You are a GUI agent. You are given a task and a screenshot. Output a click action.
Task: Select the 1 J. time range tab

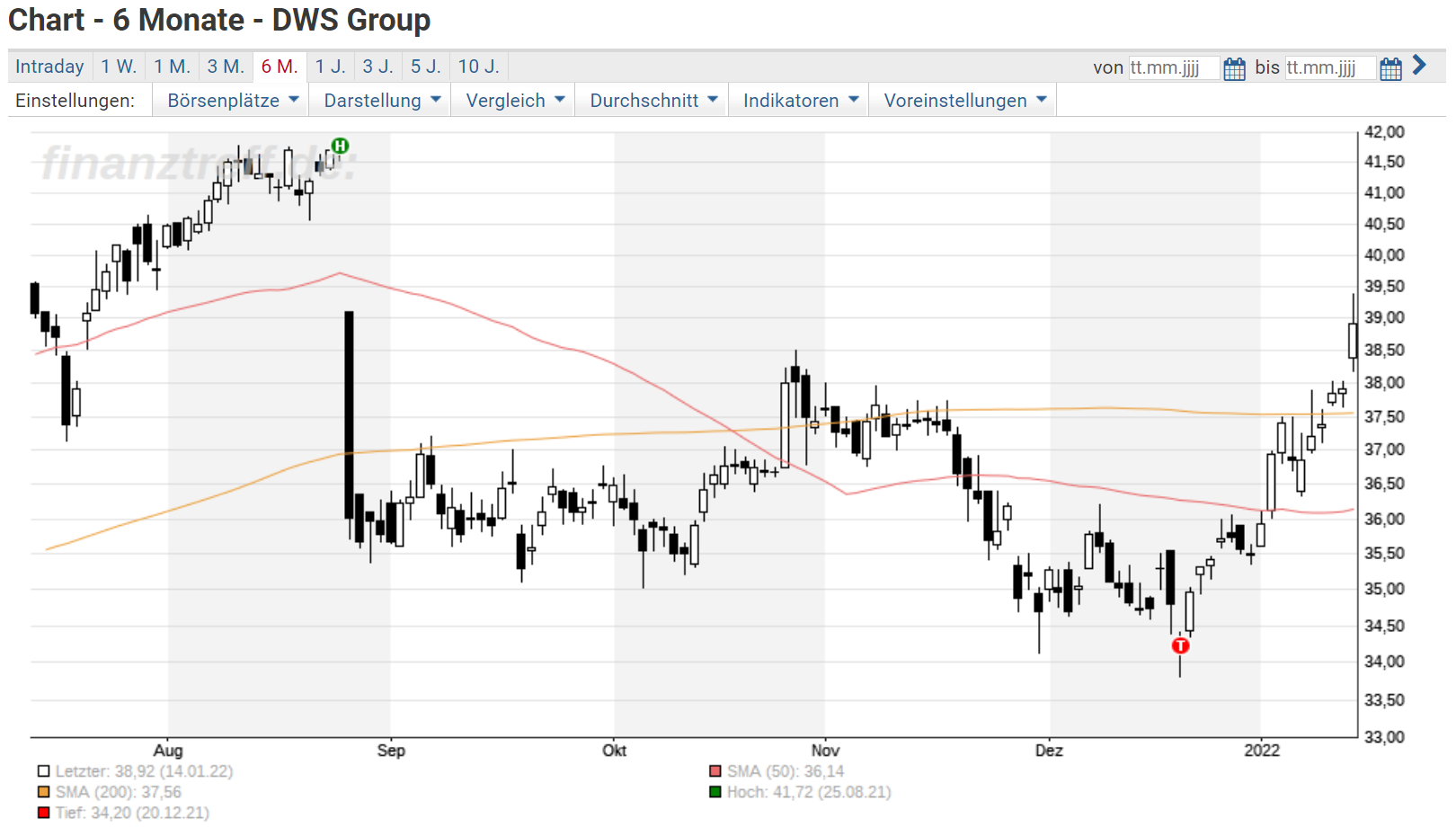click(330, 67)
